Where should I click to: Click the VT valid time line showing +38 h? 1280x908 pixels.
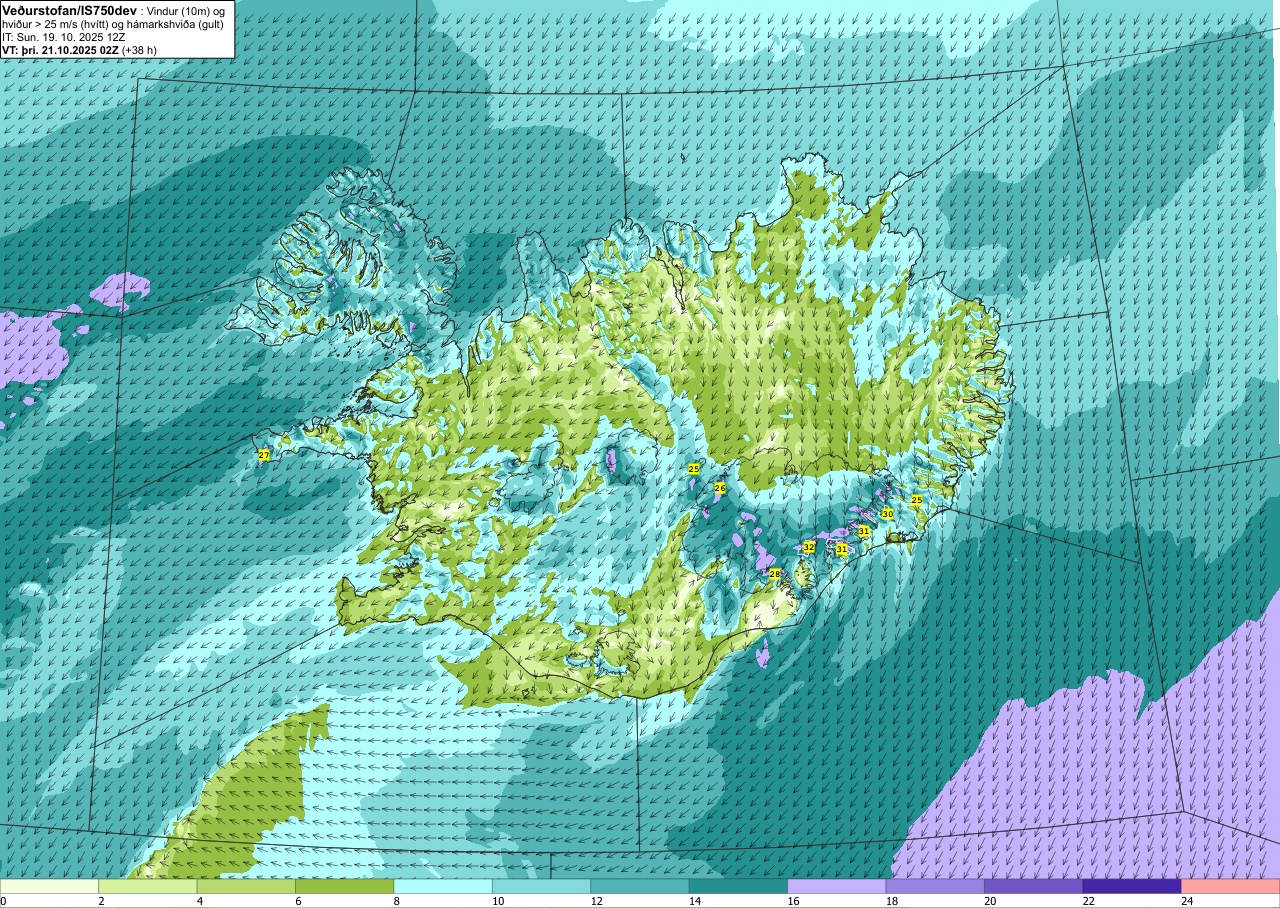tap(79, 50)
